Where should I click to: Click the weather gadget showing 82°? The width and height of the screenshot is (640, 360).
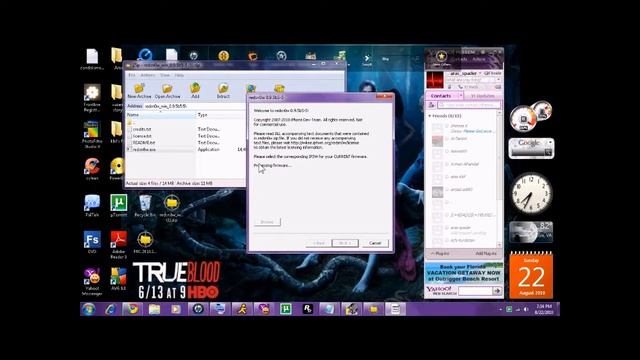[x=531, y=232]
